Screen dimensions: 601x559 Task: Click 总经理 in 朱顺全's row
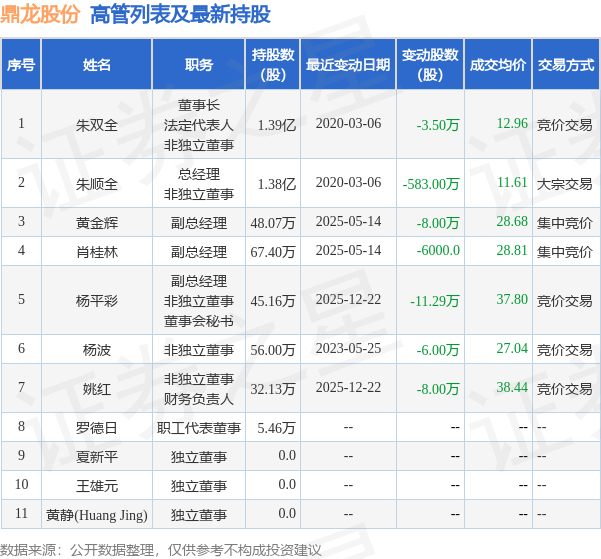pos(199,174)
